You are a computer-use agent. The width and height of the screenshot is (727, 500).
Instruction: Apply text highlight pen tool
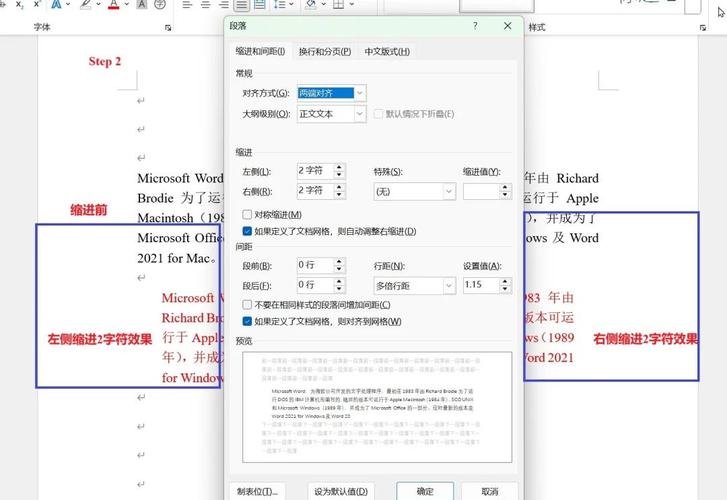[86, 5]
